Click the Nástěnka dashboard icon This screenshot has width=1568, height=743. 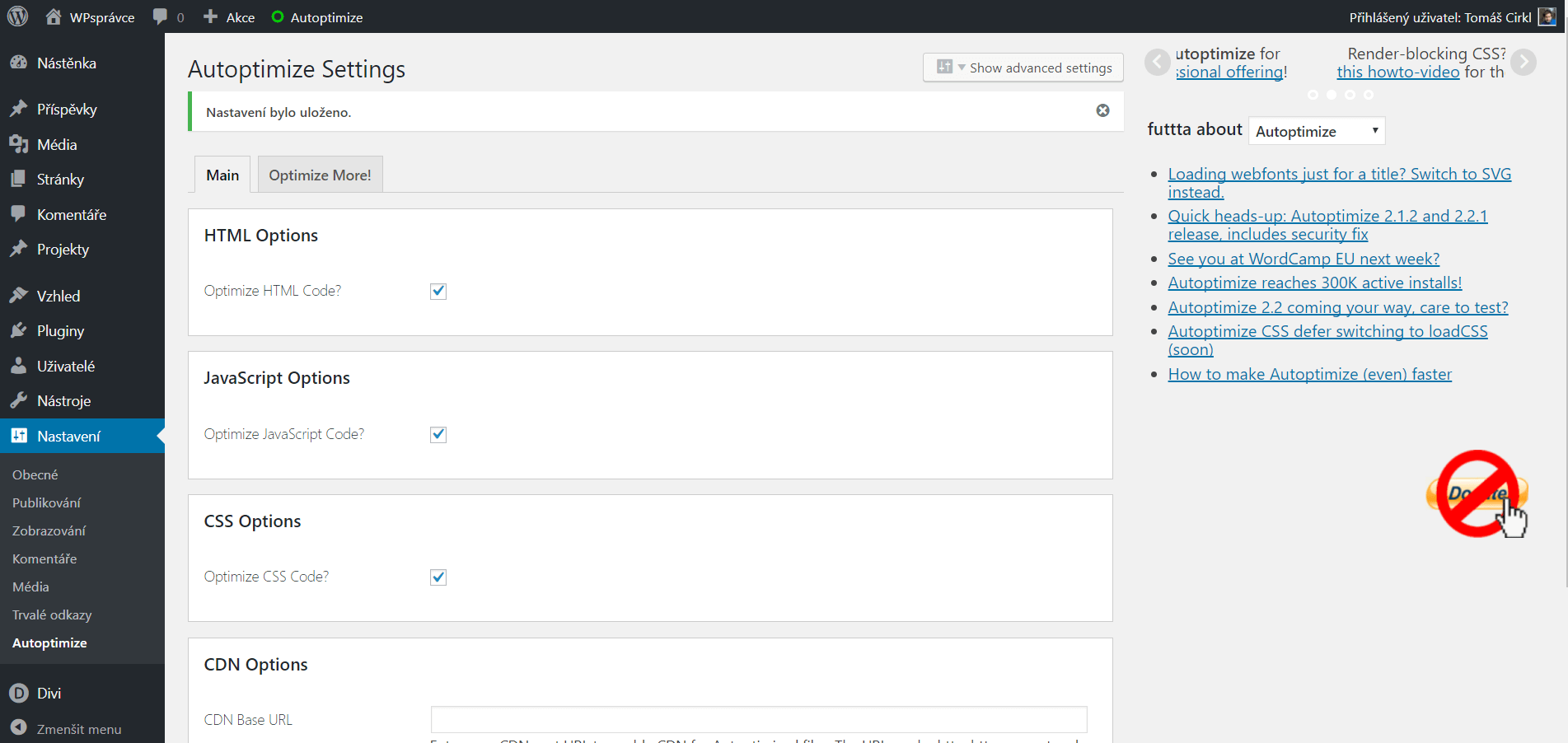coord(18,63)
